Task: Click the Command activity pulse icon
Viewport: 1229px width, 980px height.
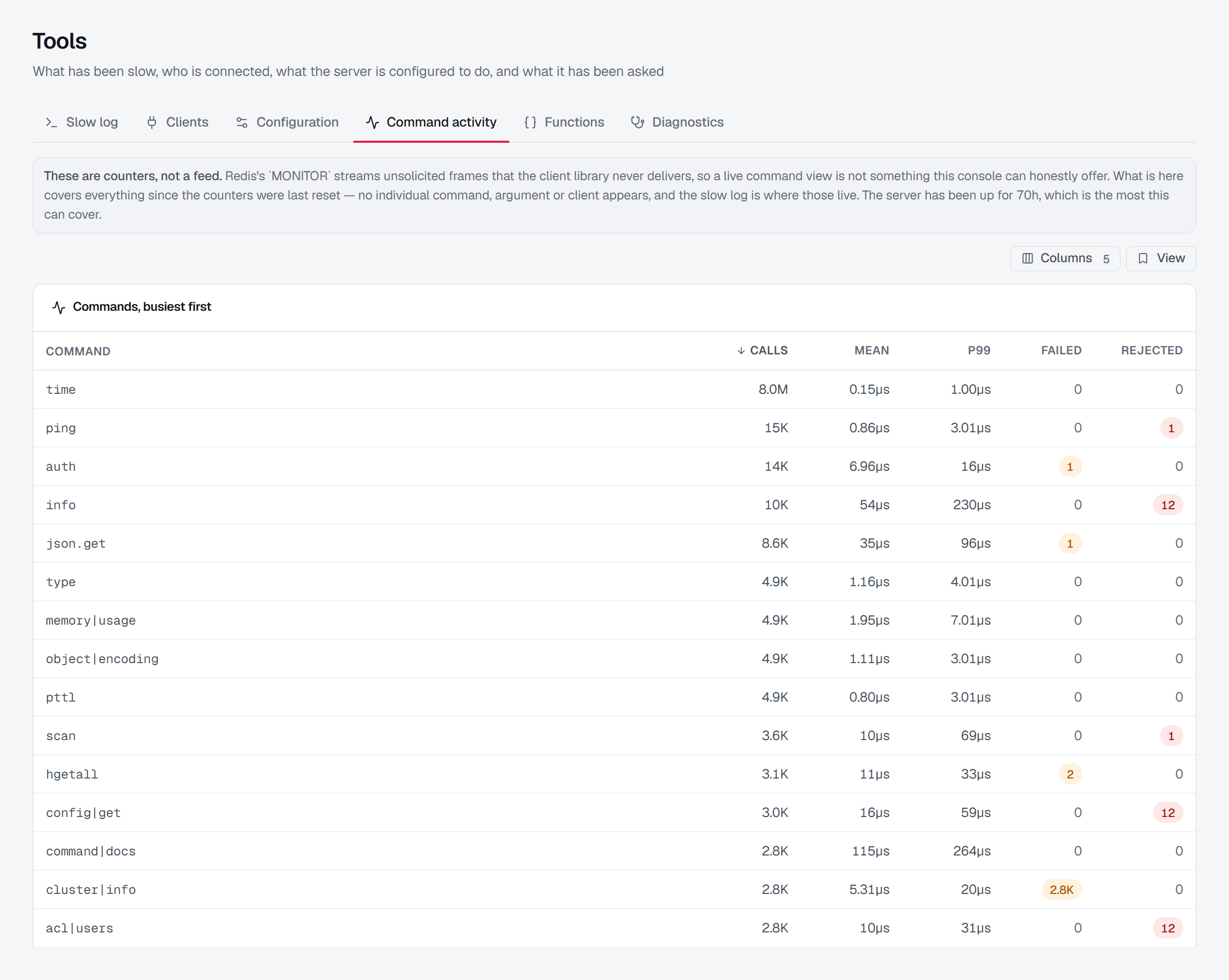Action: (x=372, y=123)
